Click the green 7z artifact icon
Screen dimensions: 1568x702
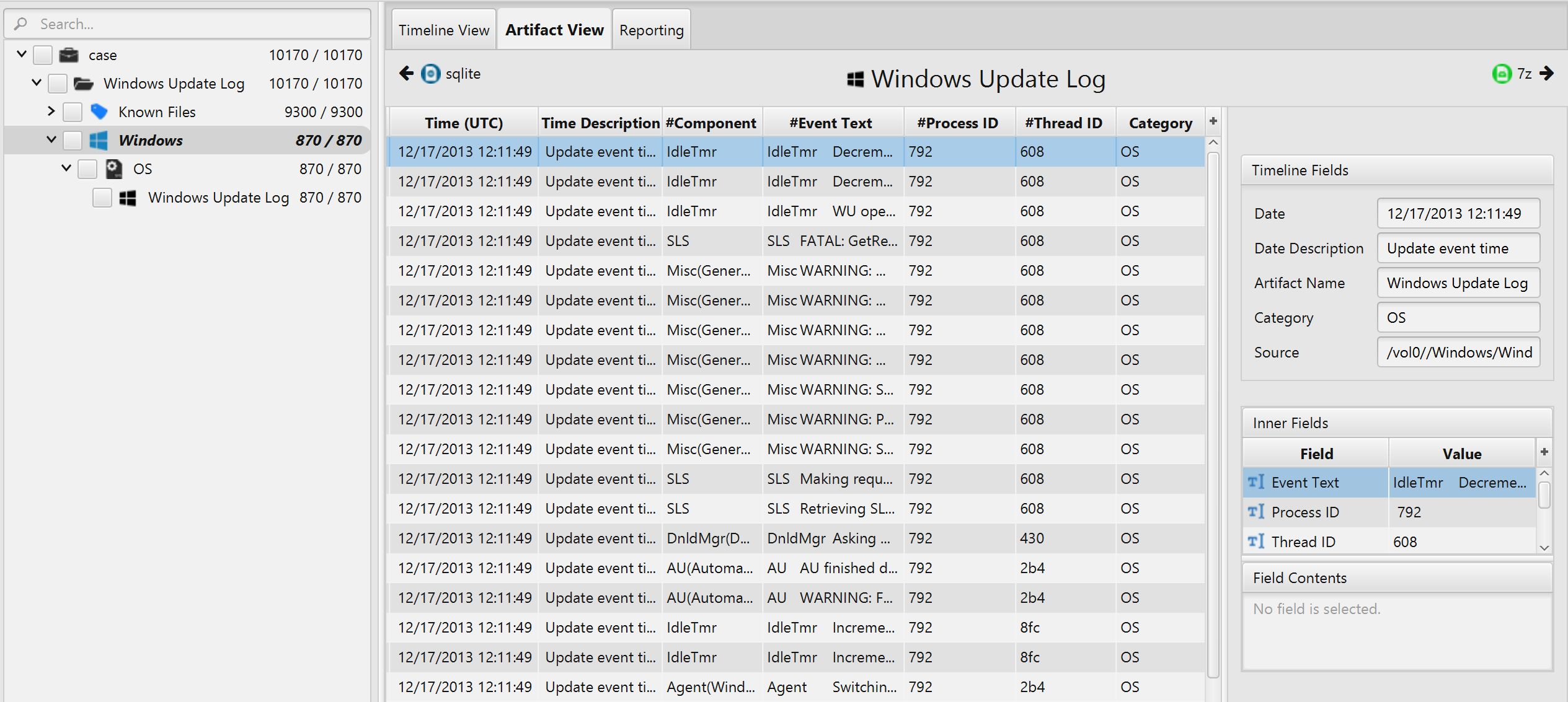tap(1502, 74)
